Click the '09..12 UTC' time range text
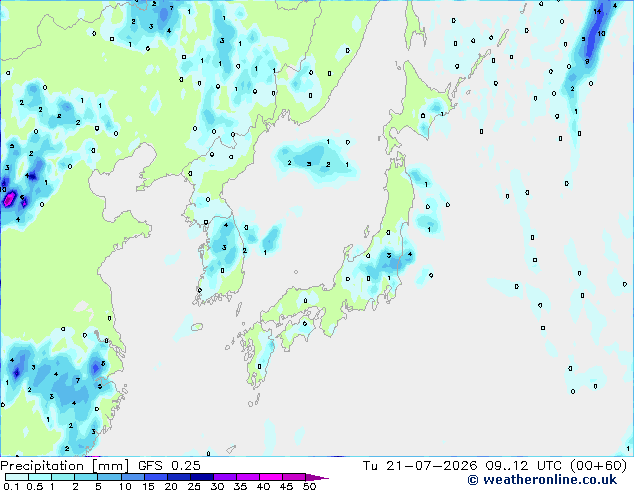This screenshot has width=634, height=490. point(523,466)
